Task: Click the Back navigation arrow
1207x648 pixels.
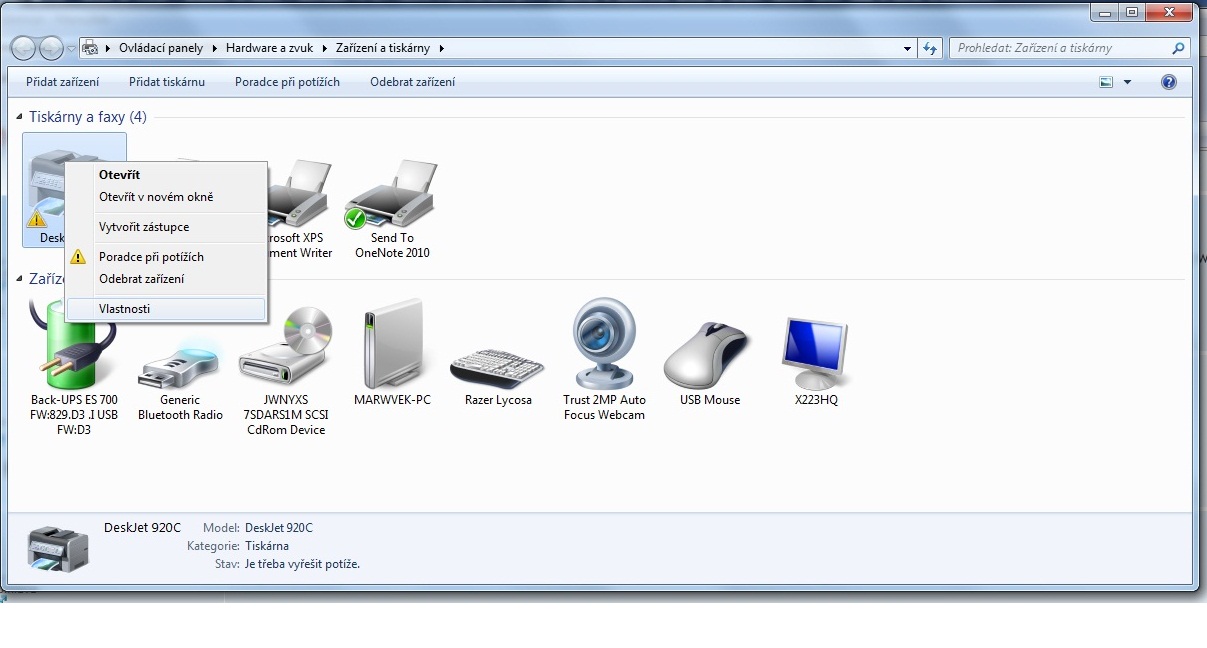Action: 24,48
